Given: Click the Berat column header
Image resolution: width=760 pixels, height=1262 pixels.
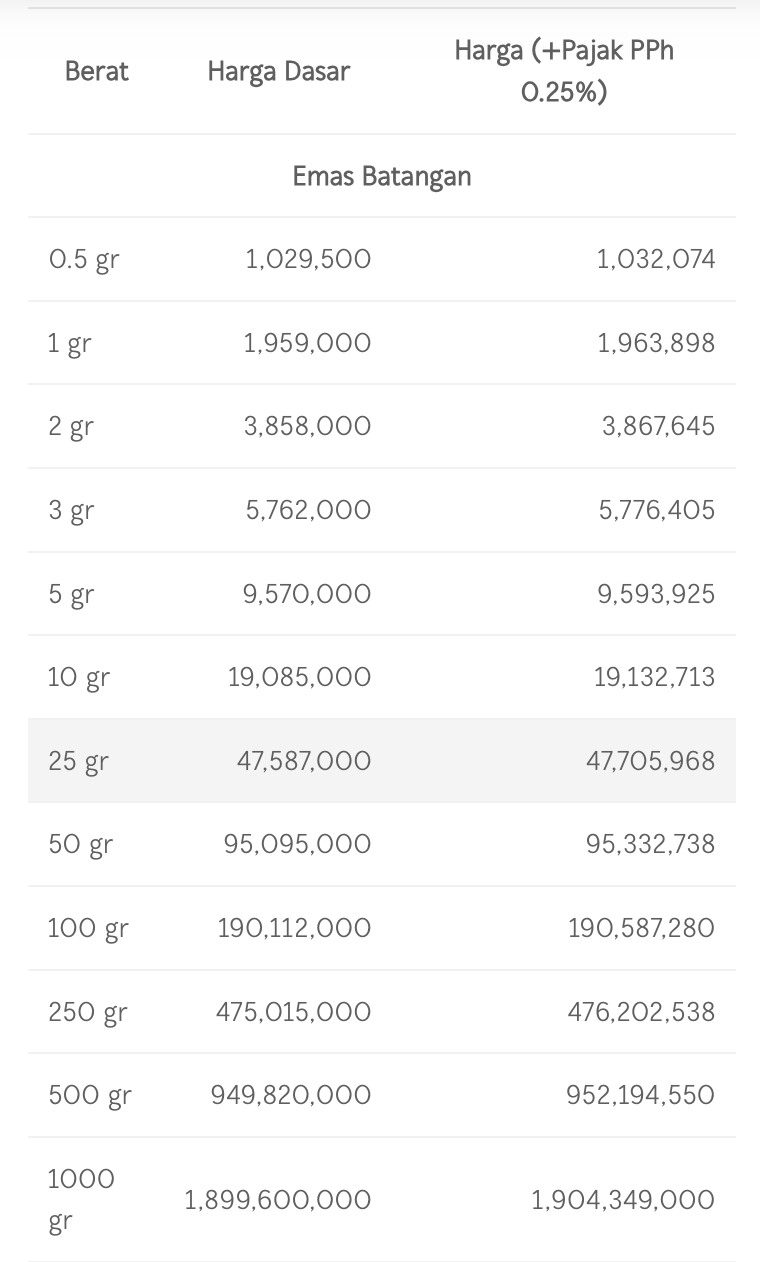Looking at the screenshot, I should pos(96,71).
